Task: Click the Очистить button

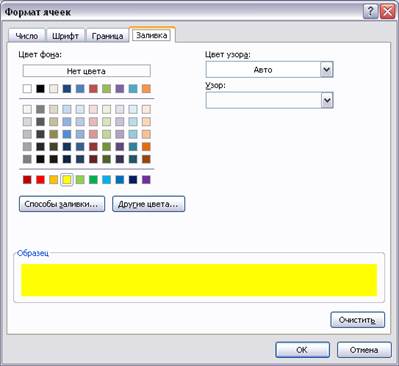Action: pyautogui.click(x=357, y=320)
